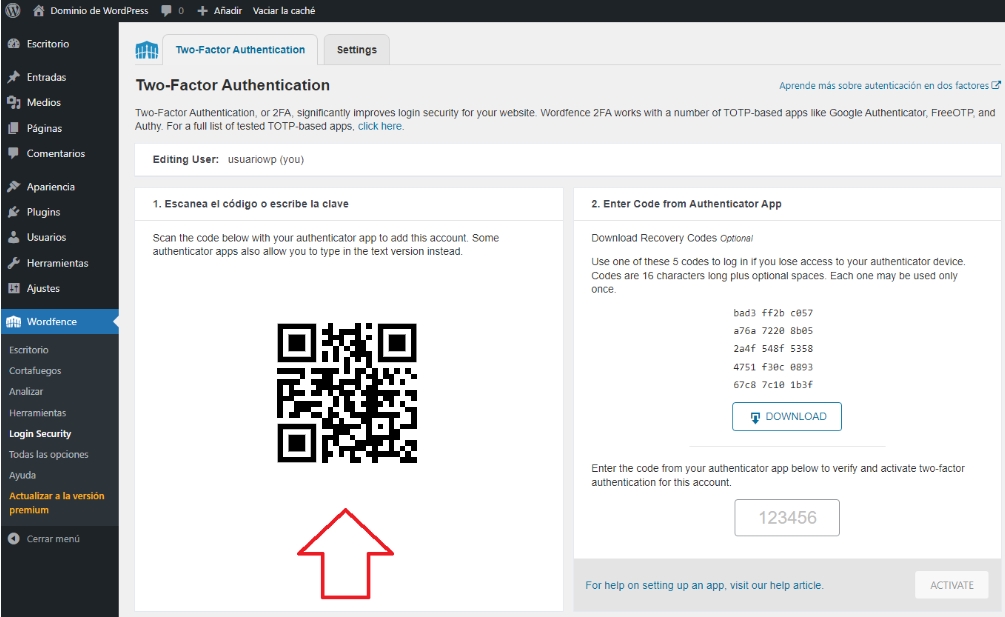Open Ayuda submenu item

[x=22, y=475]
